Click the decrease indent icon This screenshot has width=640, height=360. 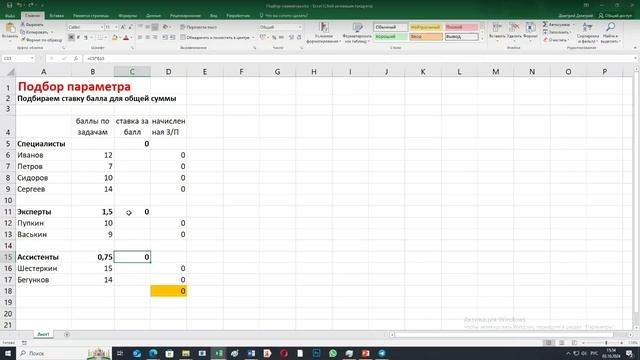click(165, 38)
